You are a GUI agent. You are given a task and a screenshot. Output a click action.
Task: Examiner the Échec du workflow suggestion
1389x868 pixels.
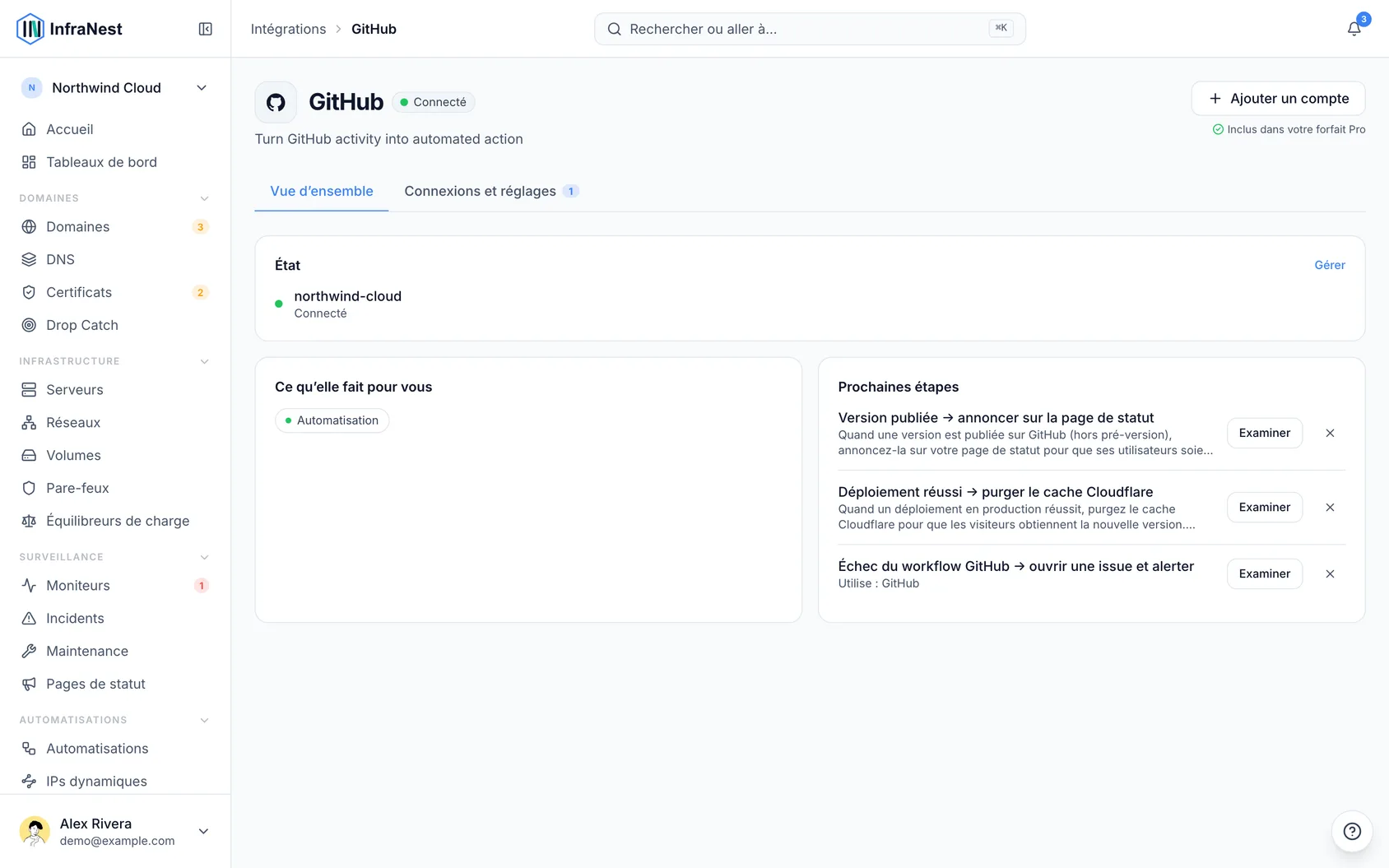pyautogui.click(x=1265, y=573)
